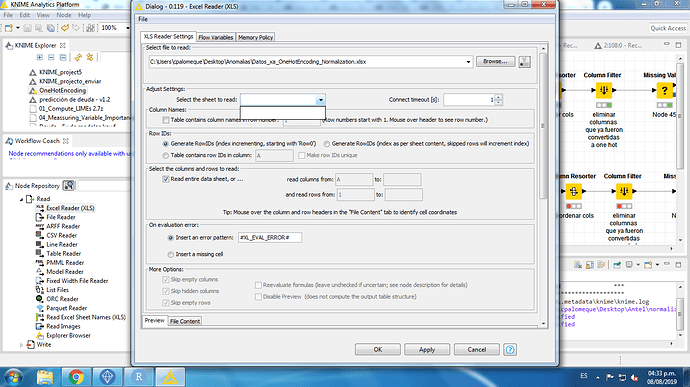Click the Column Resorter node labeled ordenar cols
This screenshot has height=387, width=690.
574,191
